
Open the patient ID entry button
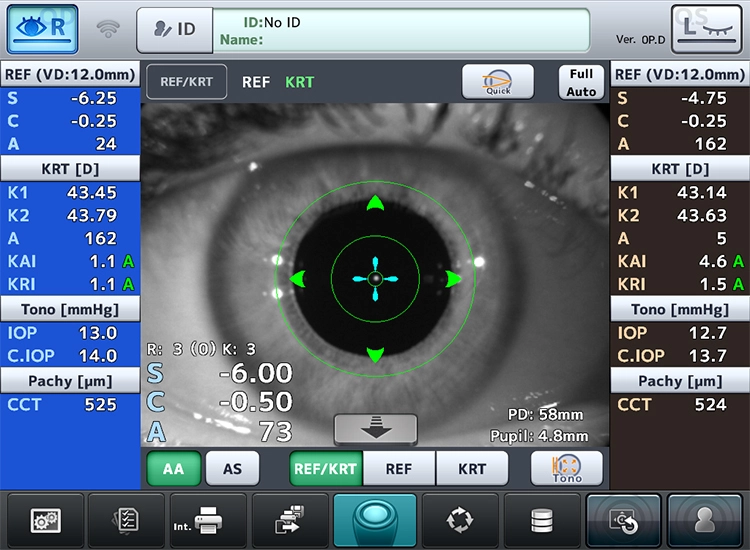[x=174, y=29]
